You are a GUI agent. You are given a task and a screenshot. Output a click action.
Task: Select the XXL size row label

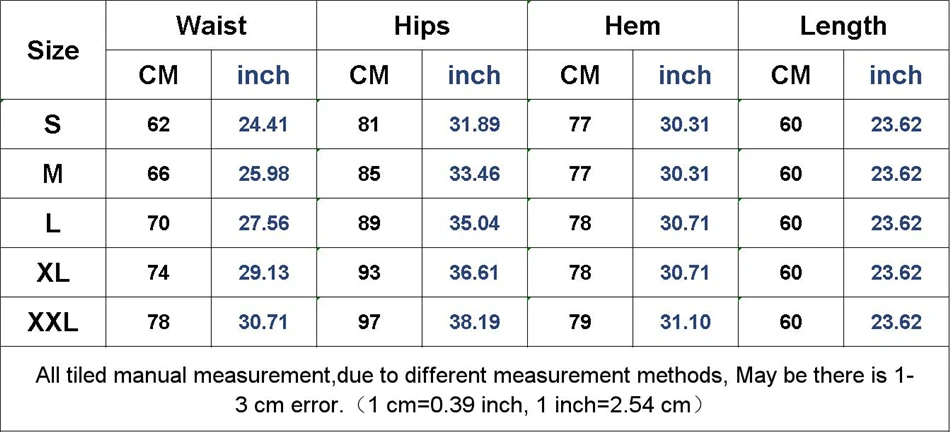[53, 323]
